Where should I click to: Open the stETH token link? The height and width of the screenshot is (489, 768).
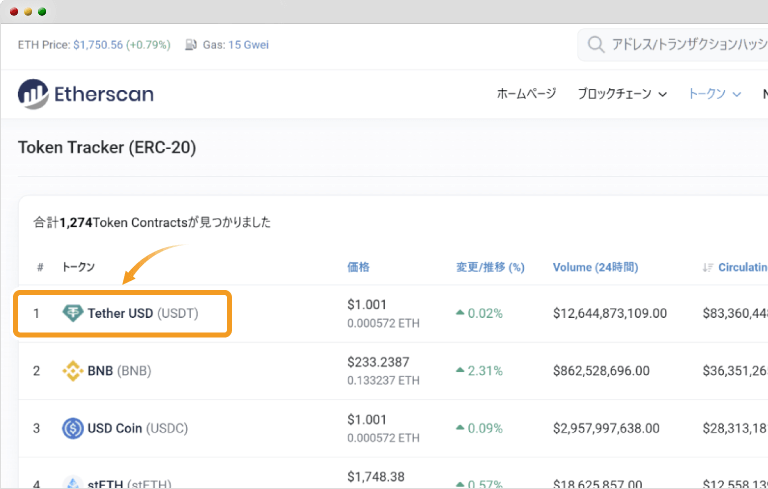point(130,484)
